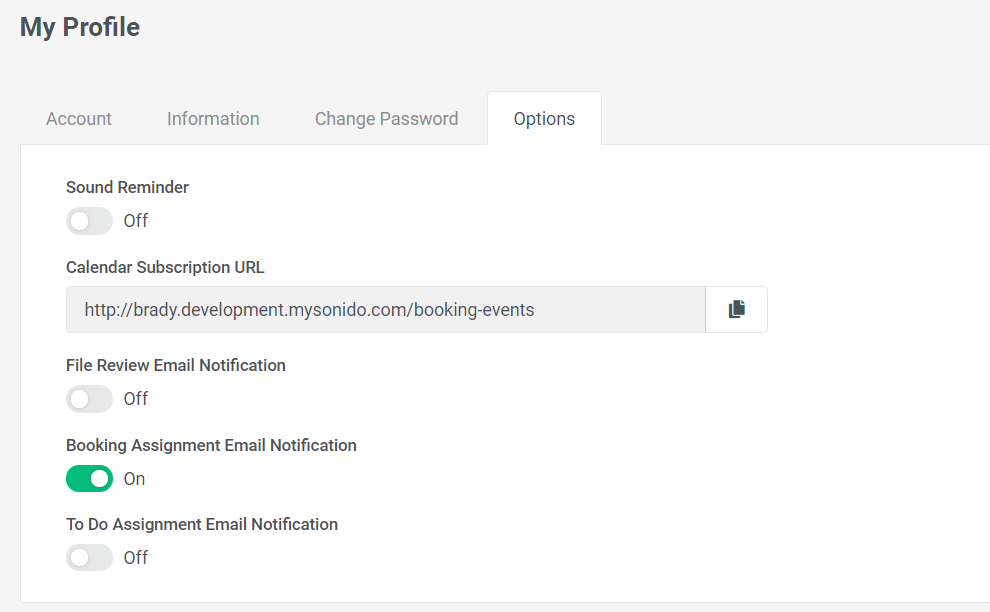
Task: Click the To Do Assignment Email Notification label
Action: tap(202, 524)
